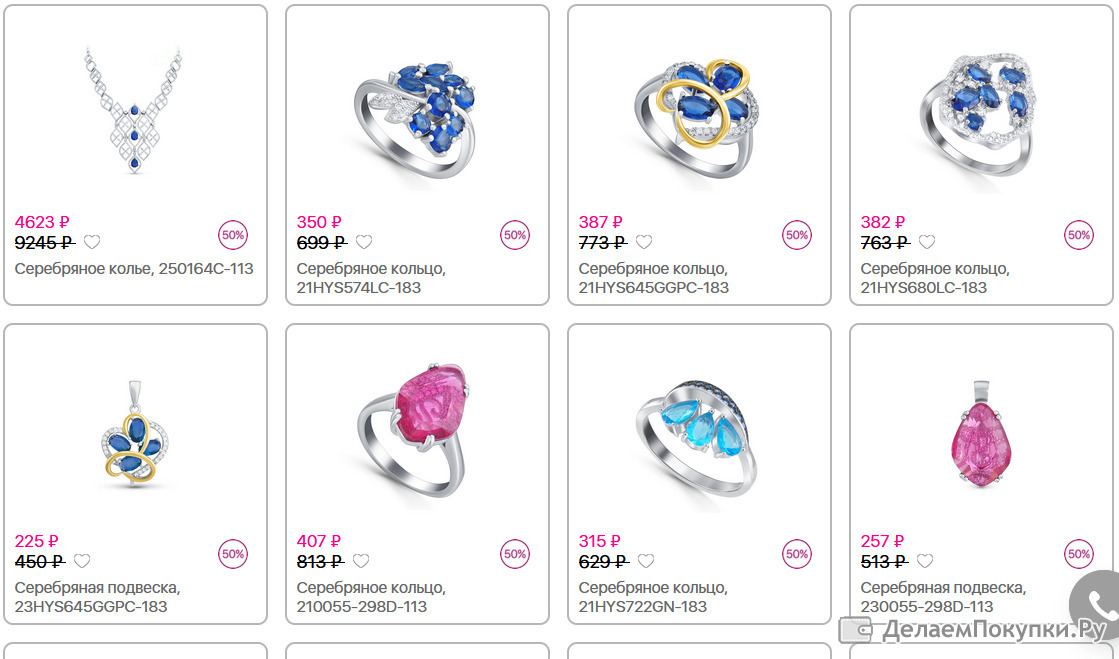Like the 225 ₽ pendant via heart icon
The height and width of the screenshot is (659, 1119).
point(82,561)
